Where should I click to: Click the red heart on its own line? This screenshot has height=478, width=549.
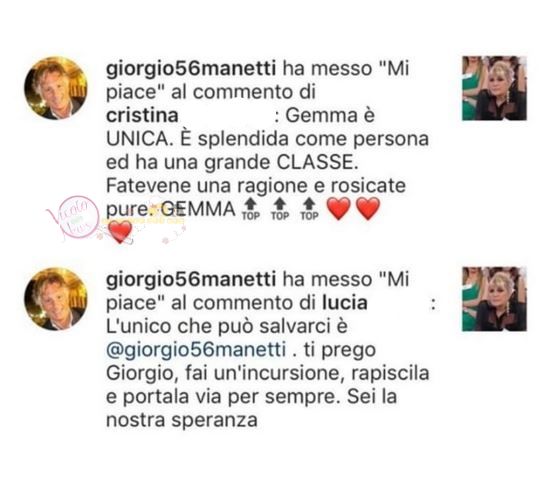point(120,232)
